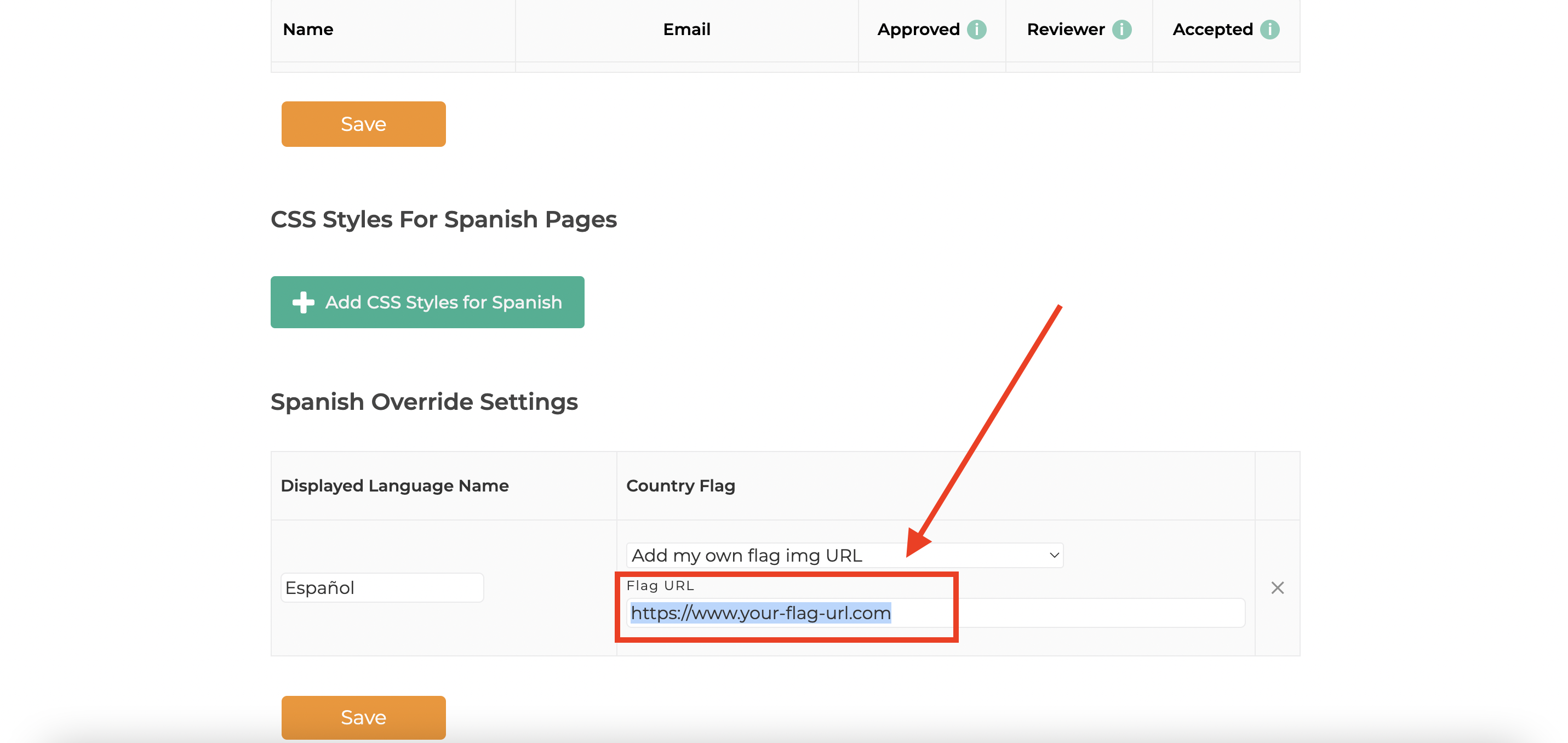Click the Approved column info icon
The image size is (1568, 743).
[x=976, y=29]
